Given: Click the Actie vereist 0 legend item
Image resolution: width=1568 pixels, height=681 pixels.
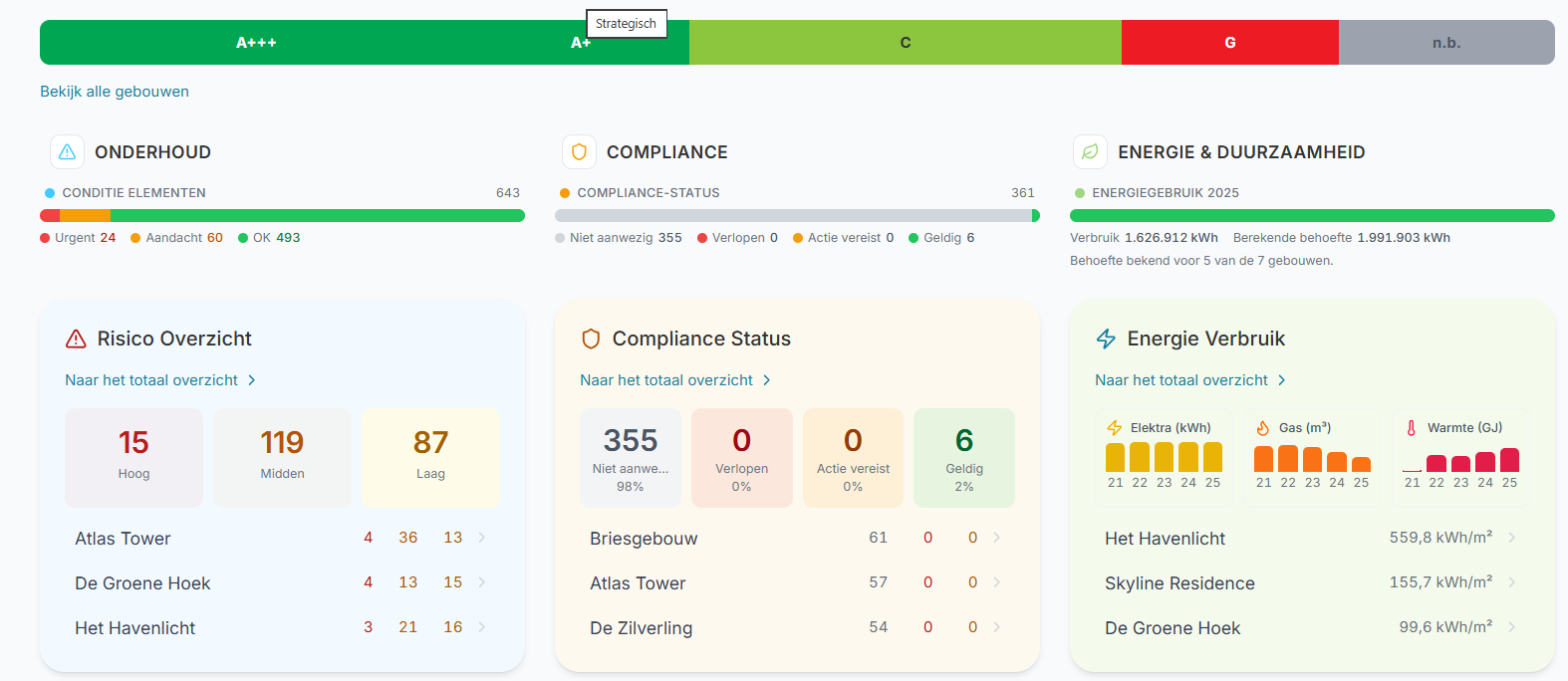Looking at the screenshot, I should (844, 238).
